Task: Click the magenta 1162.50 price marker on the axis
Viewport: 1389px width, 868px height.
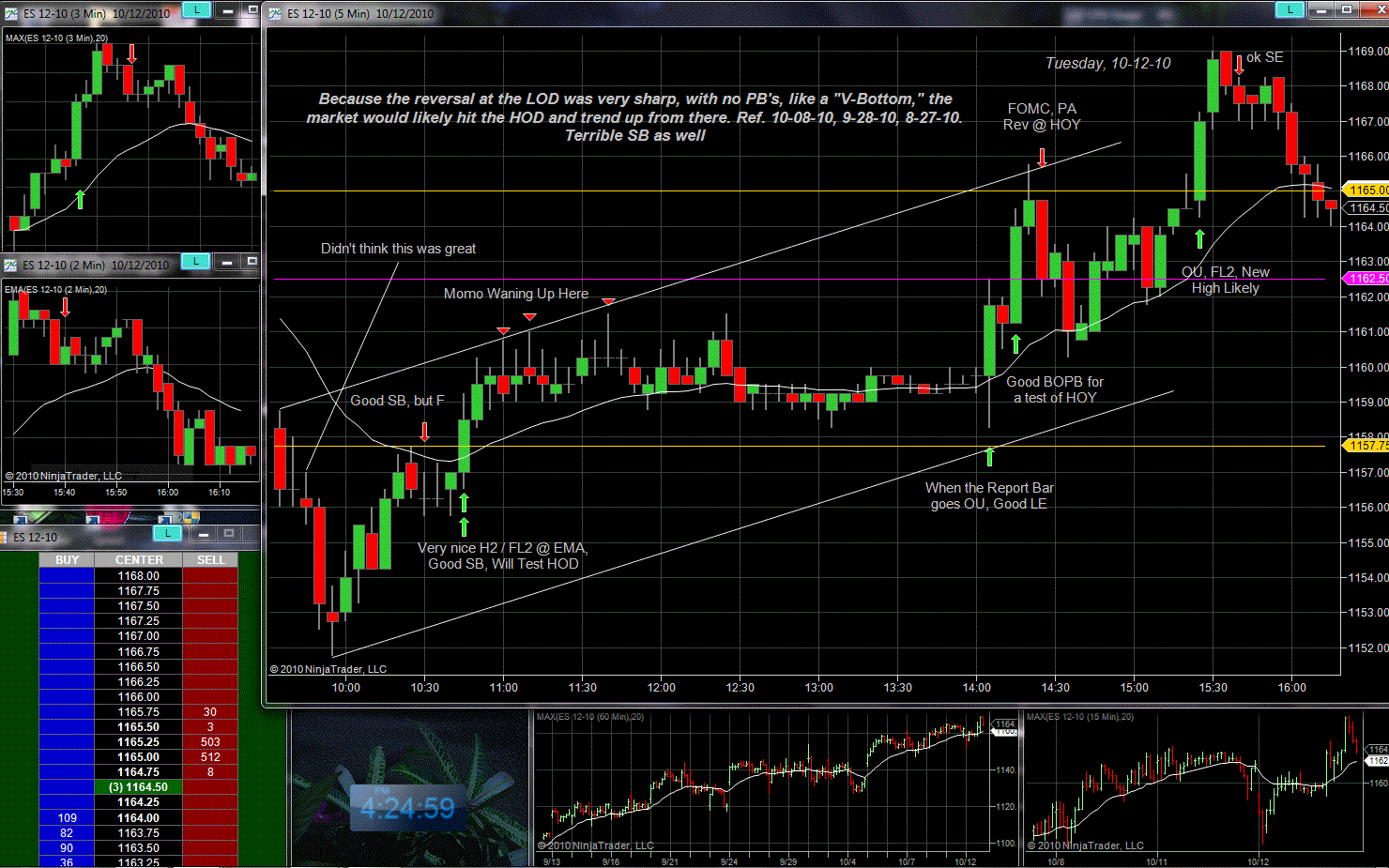Action: (1367, 279)
